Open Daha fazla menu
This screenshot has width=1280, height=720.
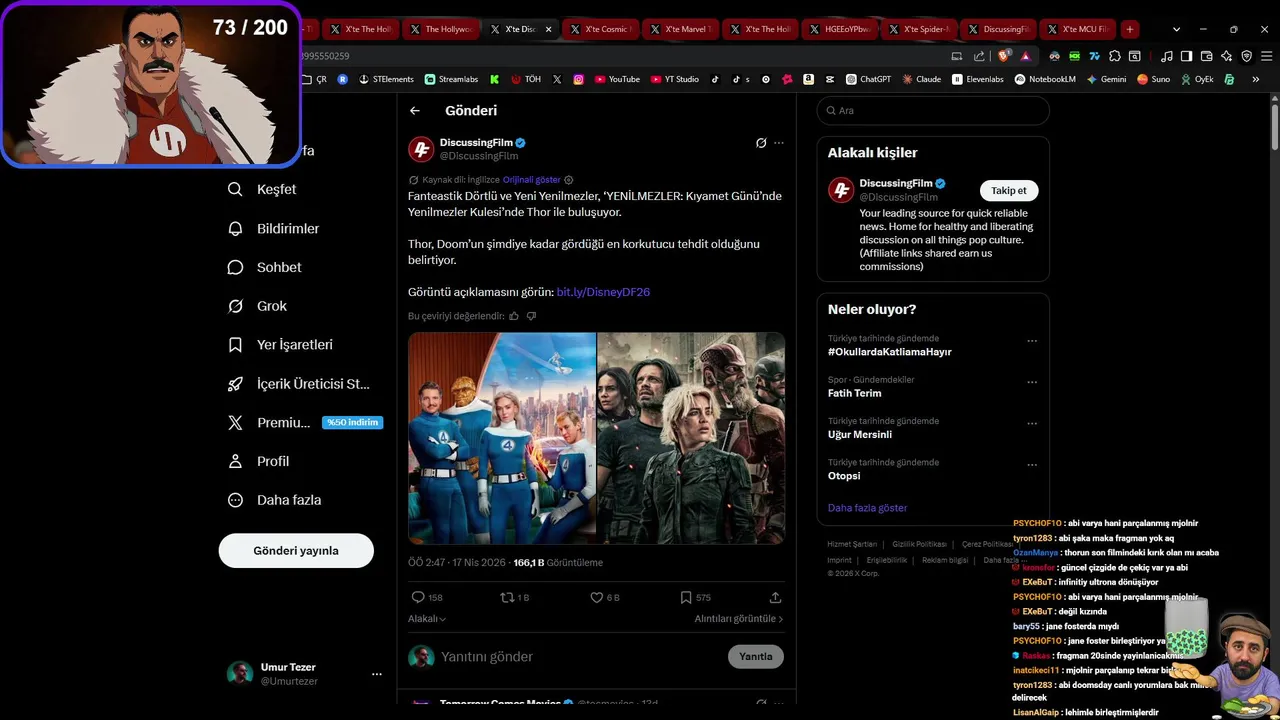[275, 500]
